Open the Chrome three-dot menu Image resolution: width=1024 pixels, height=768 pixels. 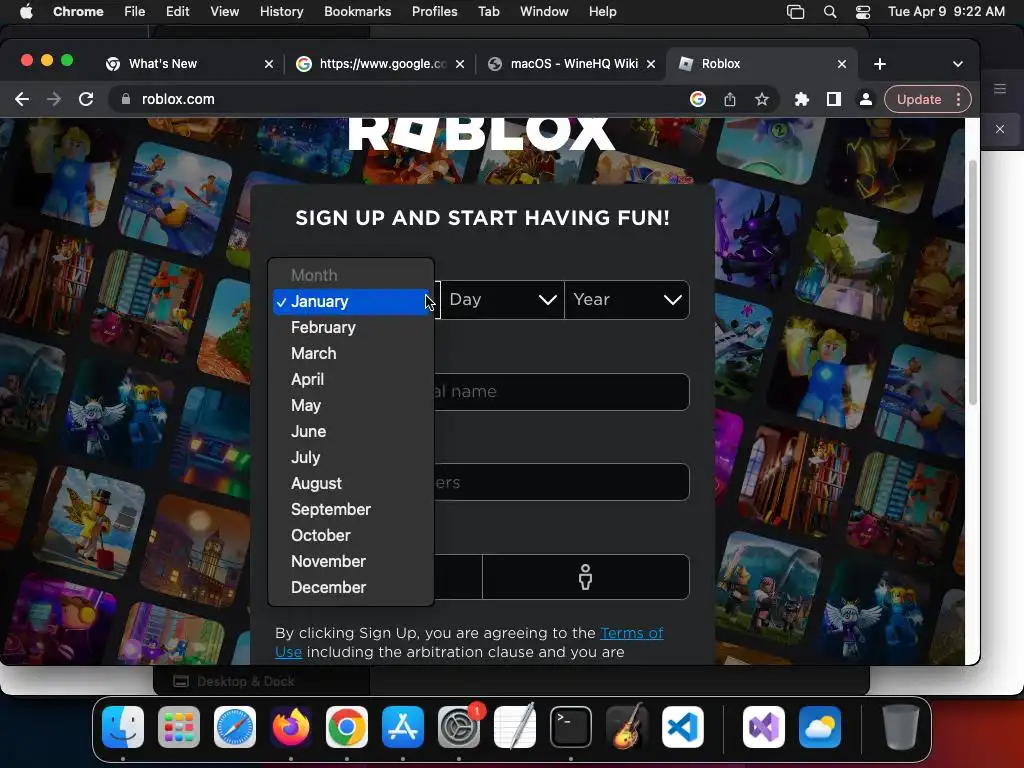(x=959, y=99)
